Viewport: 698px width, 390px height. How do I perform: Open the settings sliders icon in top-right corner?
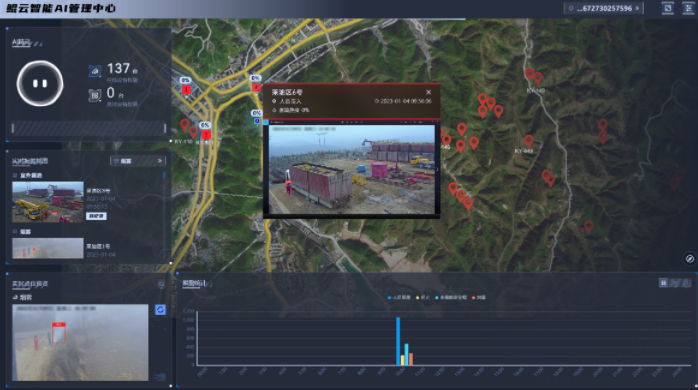pos(688,8)
